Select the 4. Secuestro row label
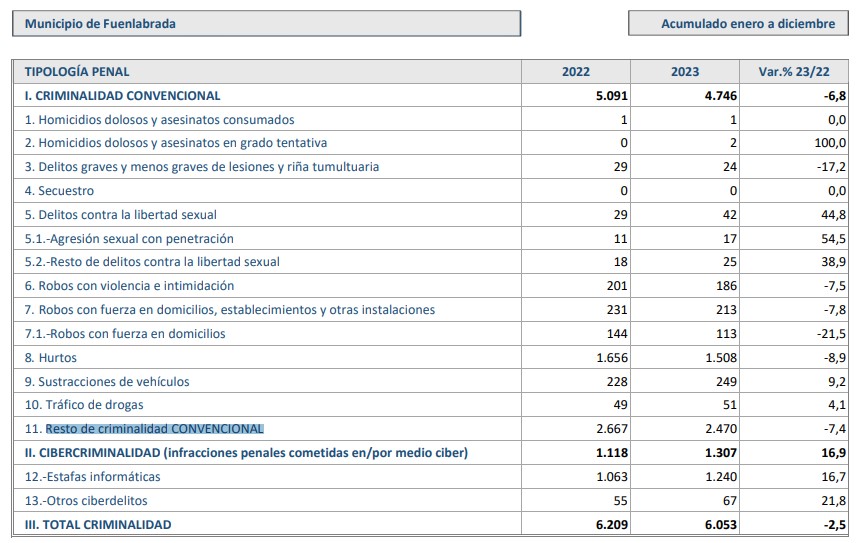 pyautogui.click(x=59, y=191)
